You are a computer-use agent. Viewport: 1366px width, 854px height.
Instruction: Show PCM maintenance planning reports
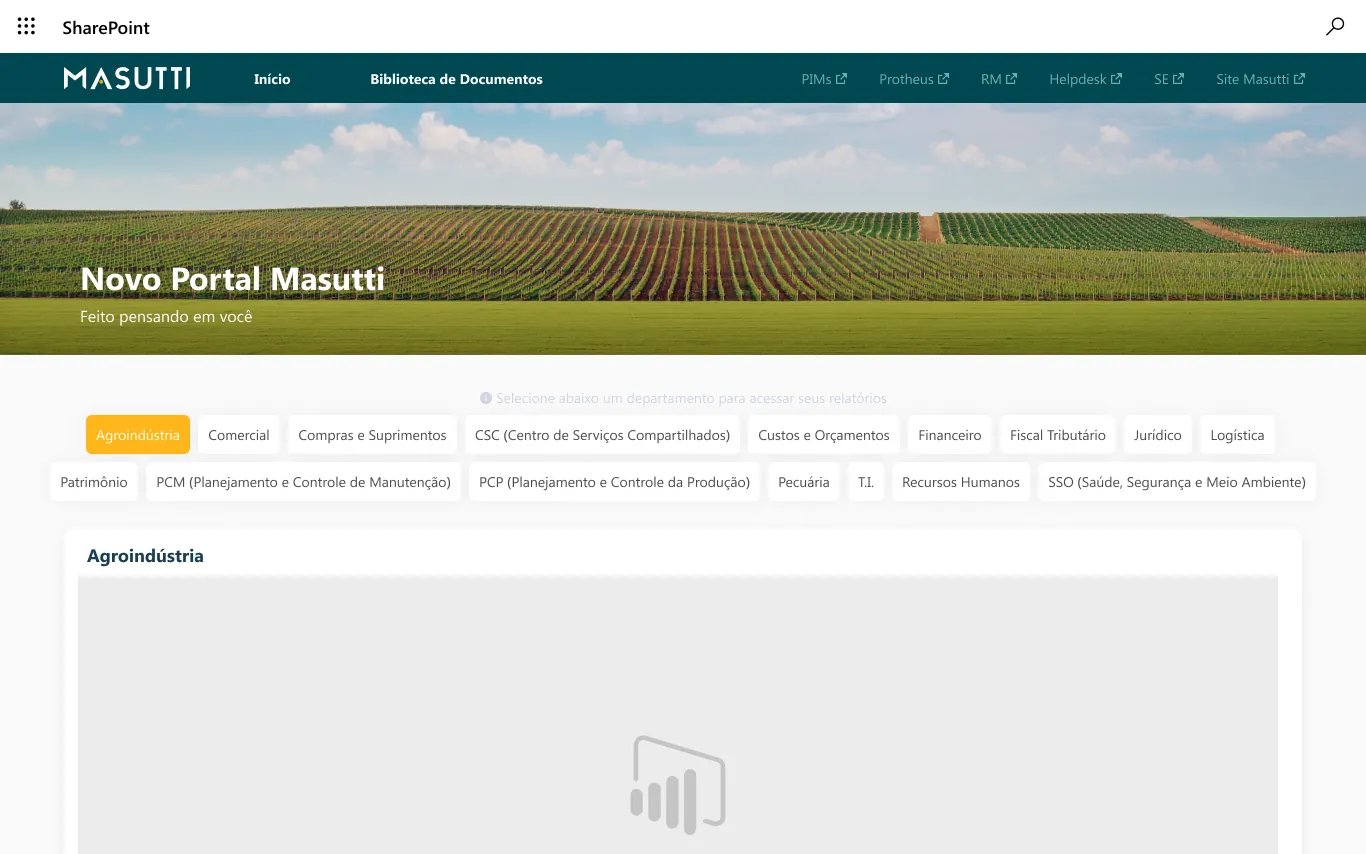pos(304,482)
